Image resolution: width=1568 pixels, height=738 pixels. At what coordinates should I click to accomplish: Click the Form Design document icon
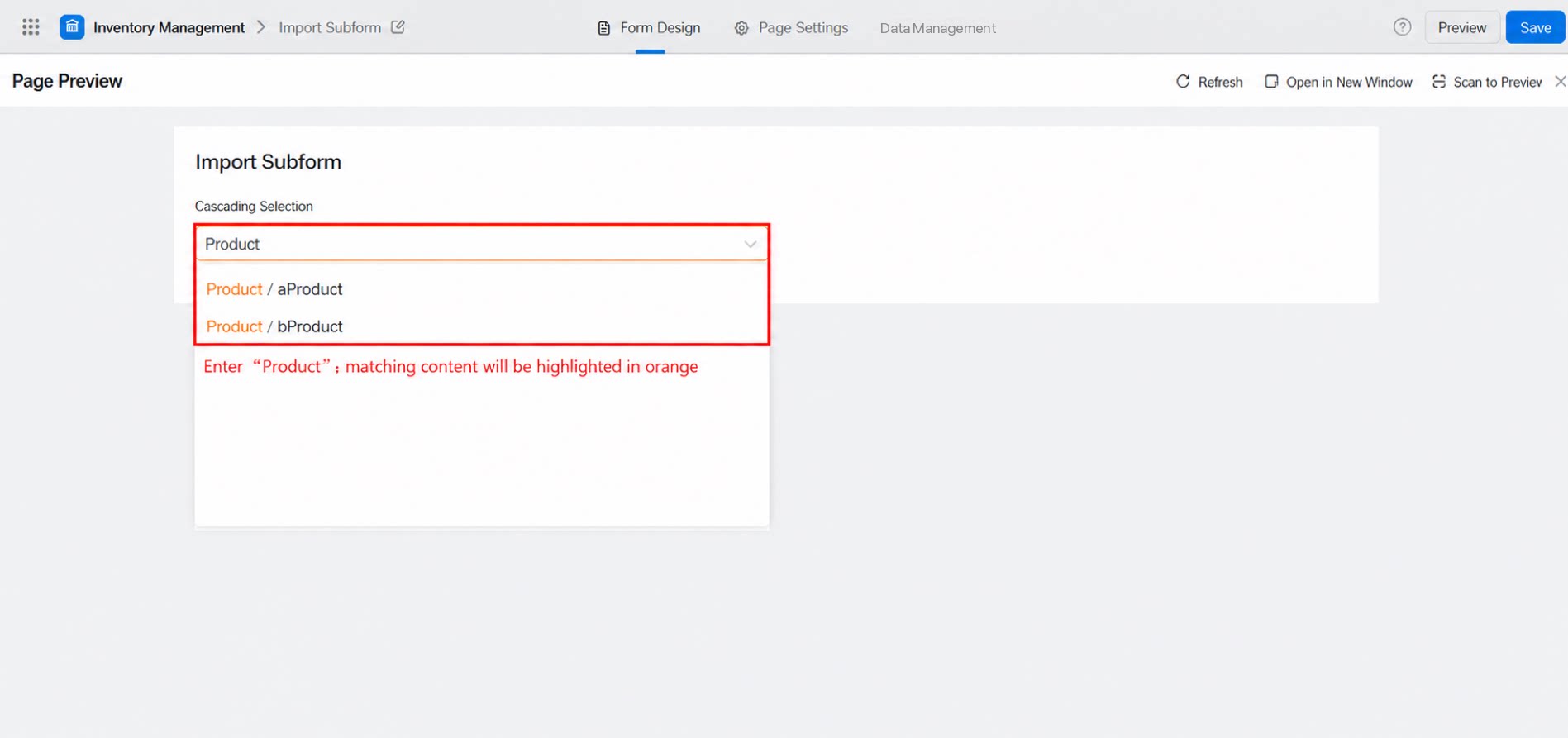[604, 28]
